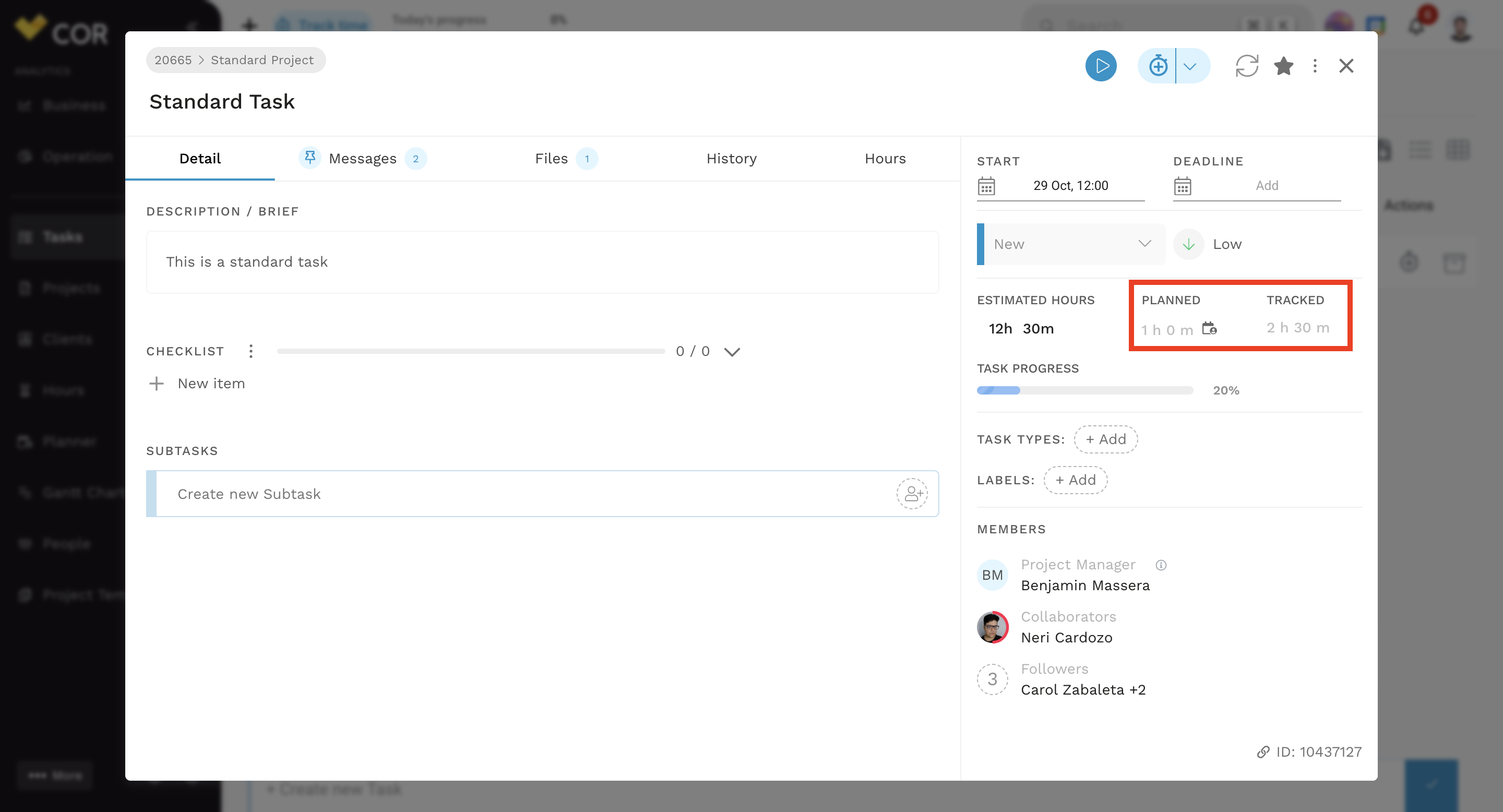Open the checklist three-dot options
Screen dimensions: 1503x812
click(251, 351)
